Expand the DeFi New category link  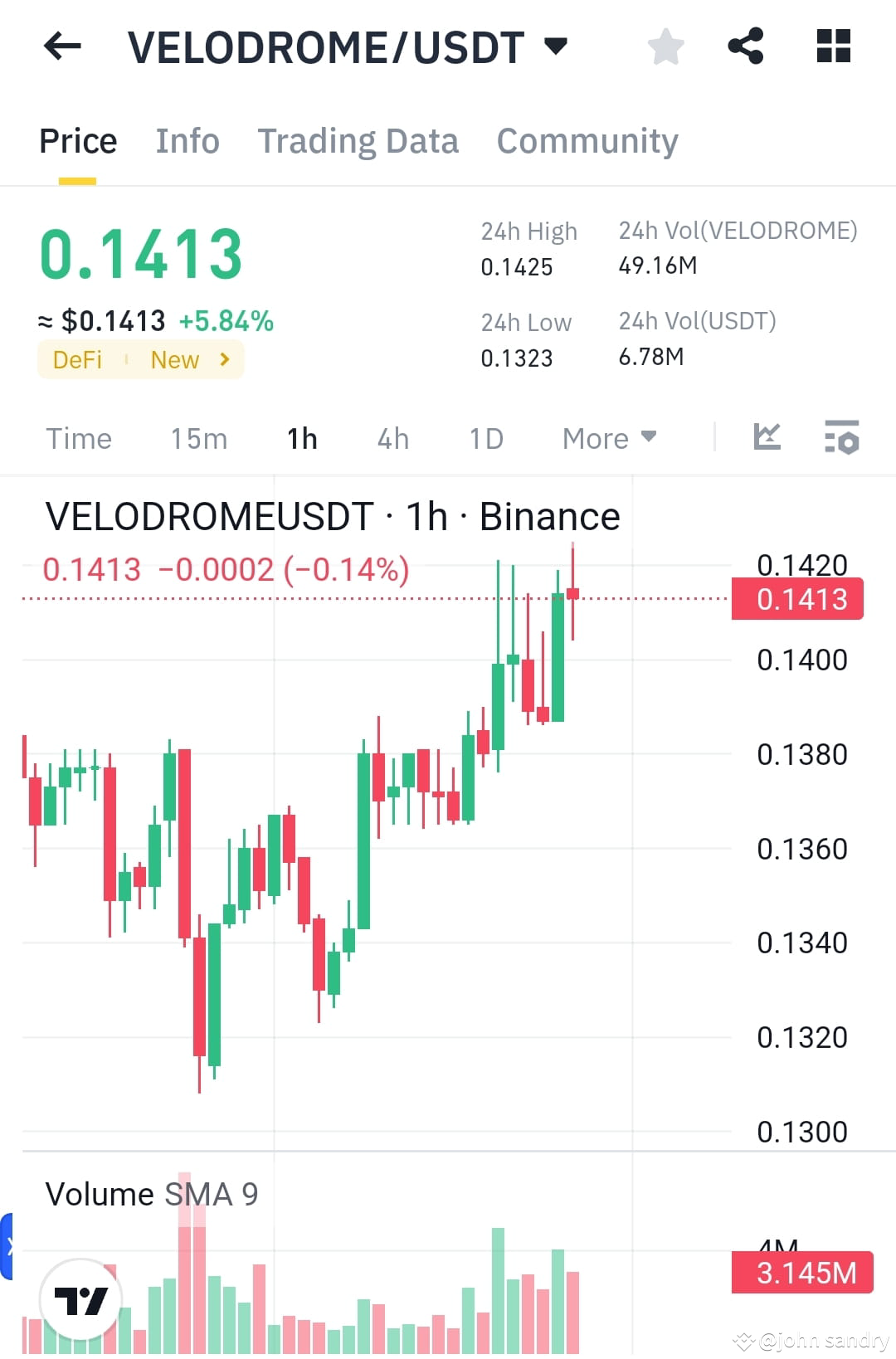point(140,359)
